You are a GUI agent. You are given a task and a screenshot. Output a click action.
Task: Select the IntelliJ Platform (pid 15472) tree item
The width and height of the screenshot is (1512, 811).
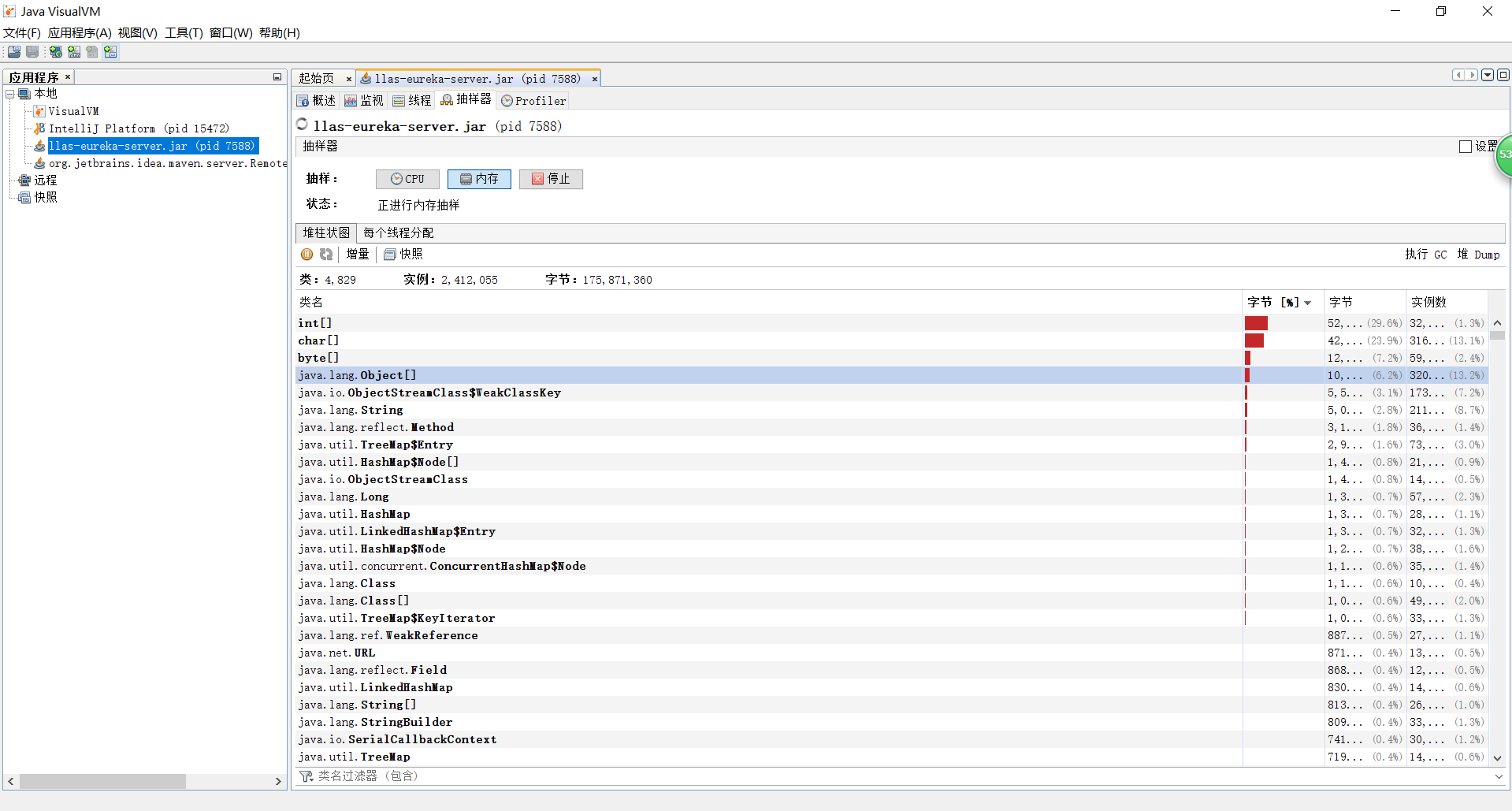pyautogui.click(x=139, y=128)
